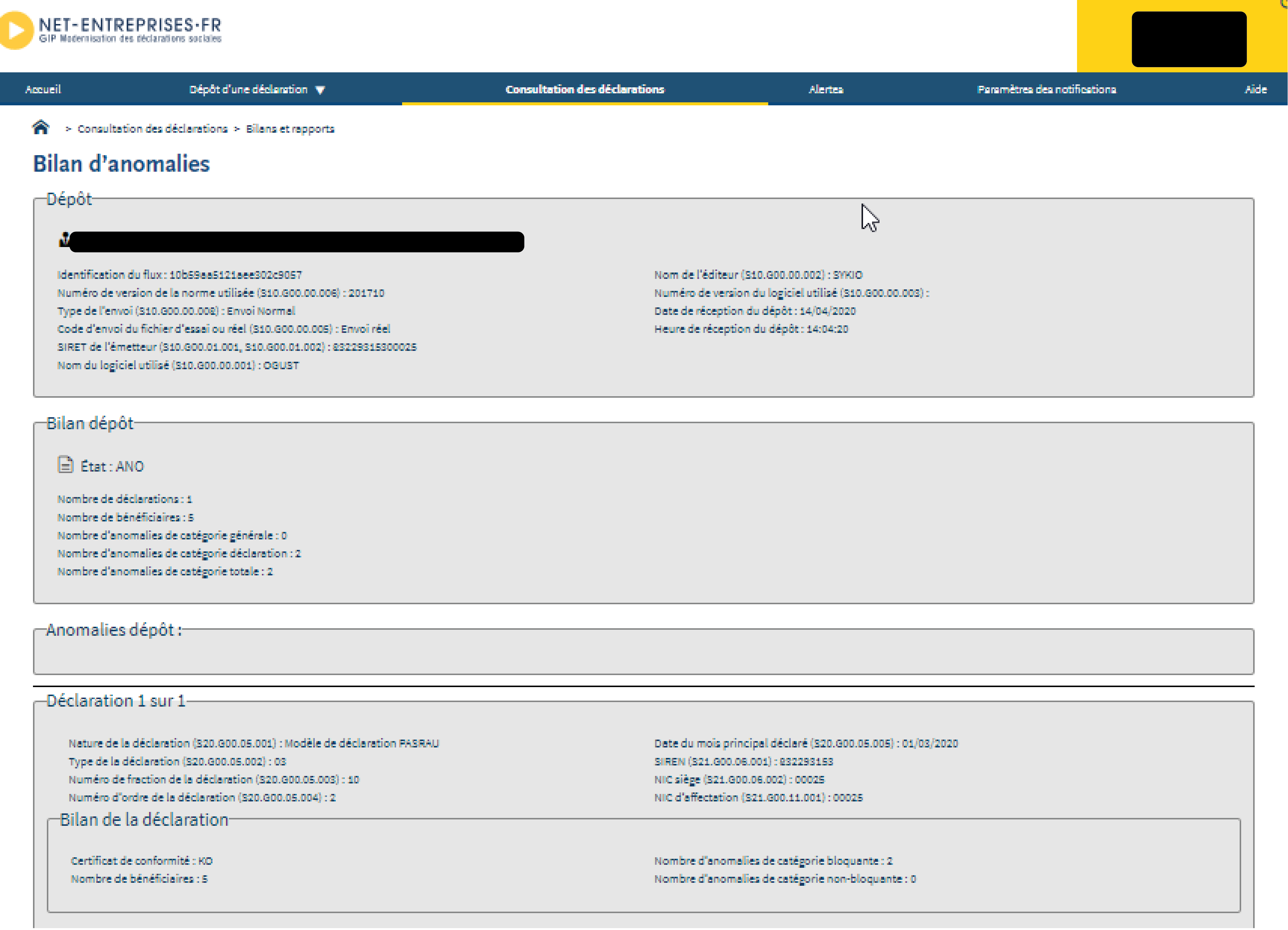Select the SIREN line
Viewport: 1288px width, 930px height.
(x=743, y=762)
